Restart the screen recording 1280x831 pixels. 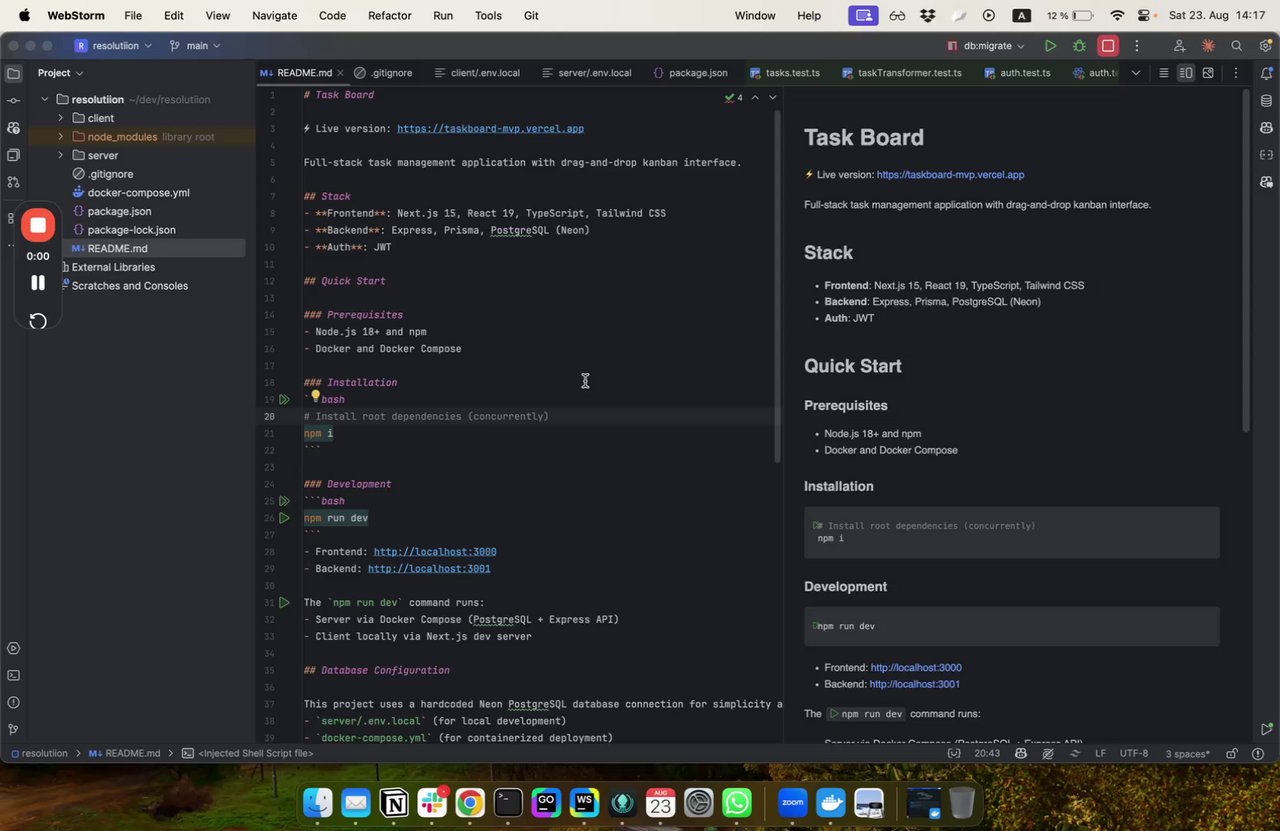coord(38,321)
